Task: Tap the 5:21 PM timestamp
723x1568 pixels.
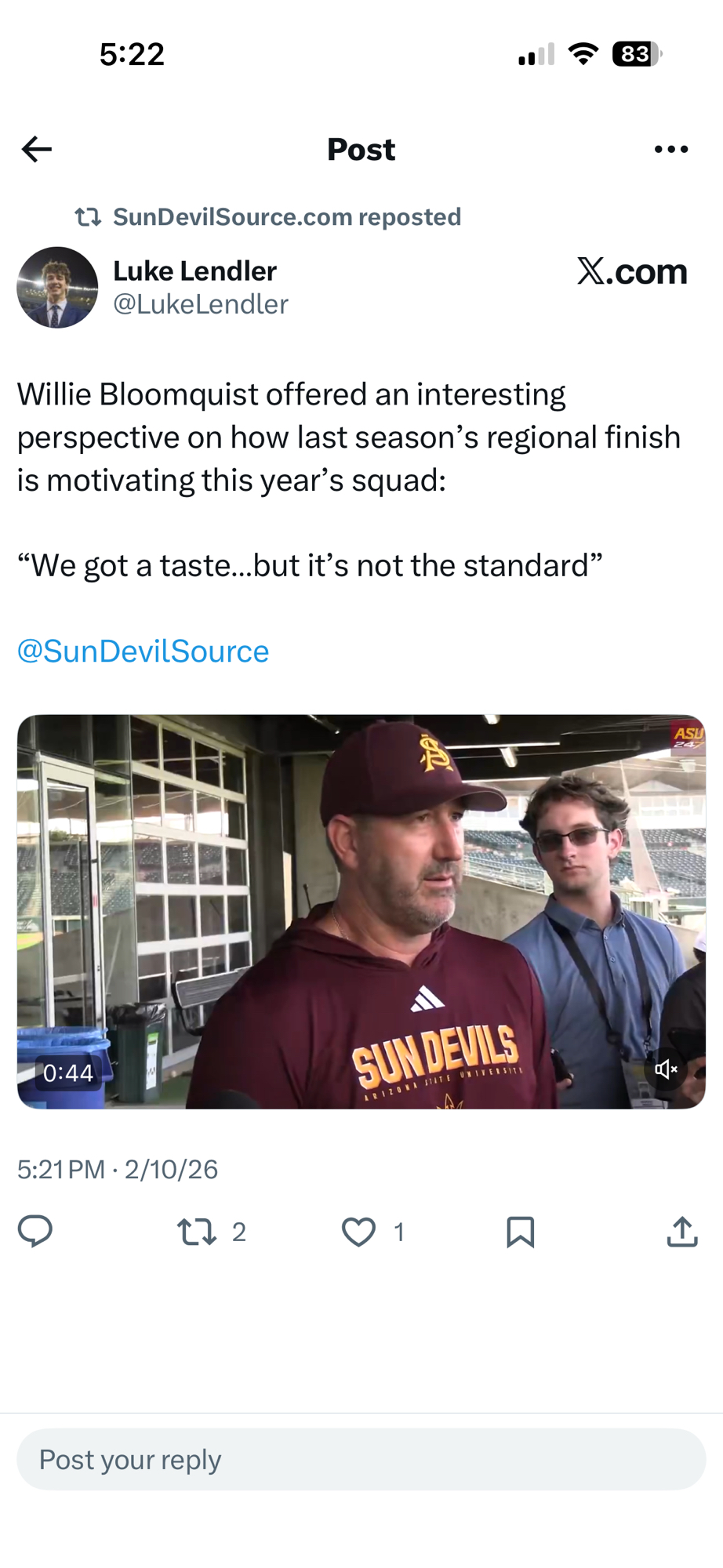Action: click(61, 1169)
